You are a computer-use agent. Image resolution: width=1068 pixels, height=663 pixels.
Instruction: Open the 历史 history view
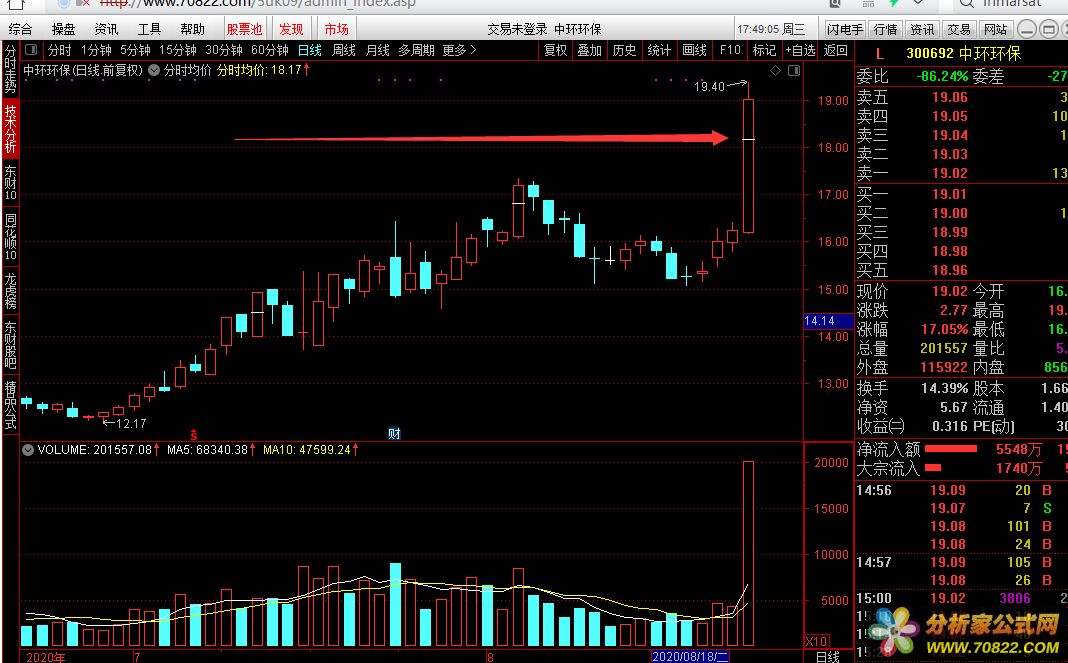pos(624,50)
